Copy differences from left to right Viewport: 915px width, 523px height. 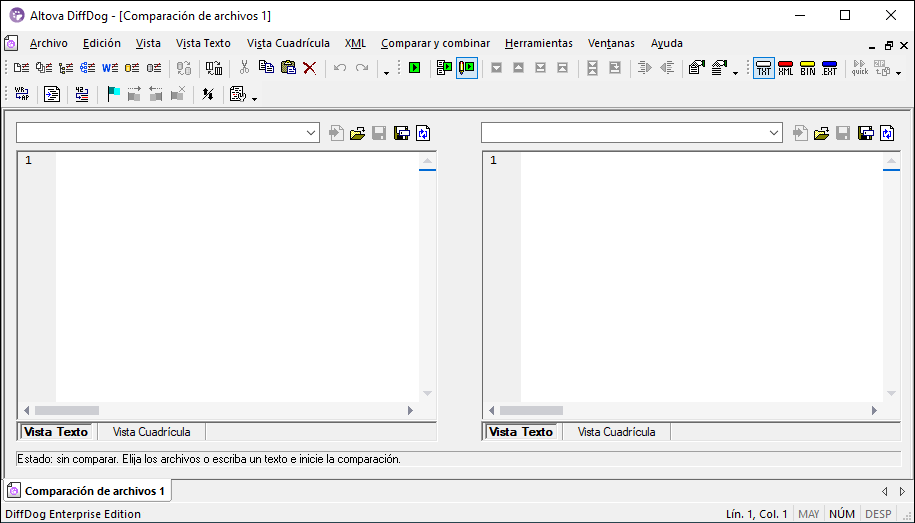(x=644, y=68)
